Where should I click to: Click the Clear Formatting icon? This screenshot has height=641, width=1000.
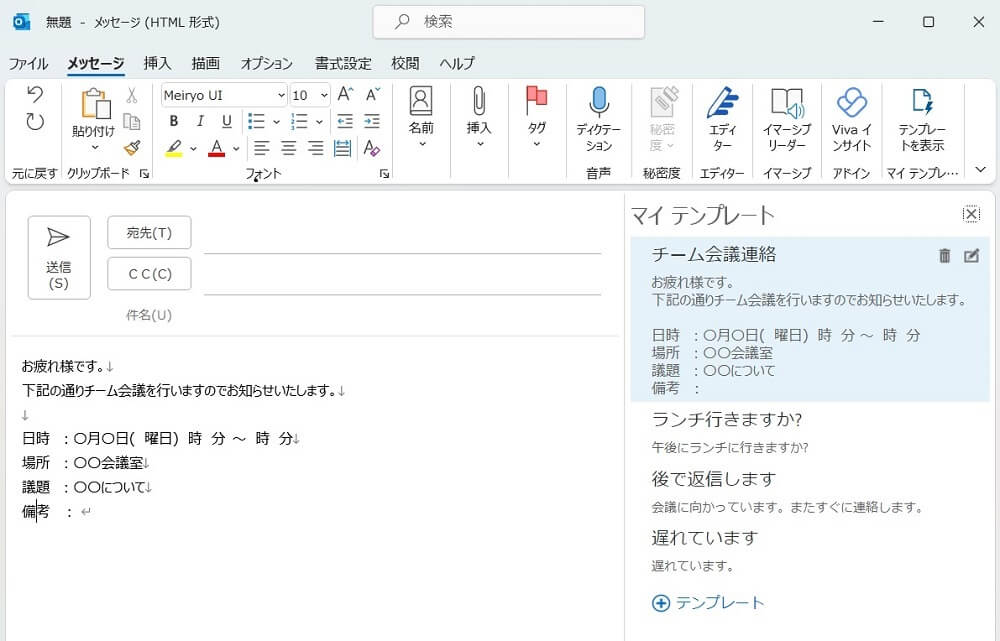372,148
